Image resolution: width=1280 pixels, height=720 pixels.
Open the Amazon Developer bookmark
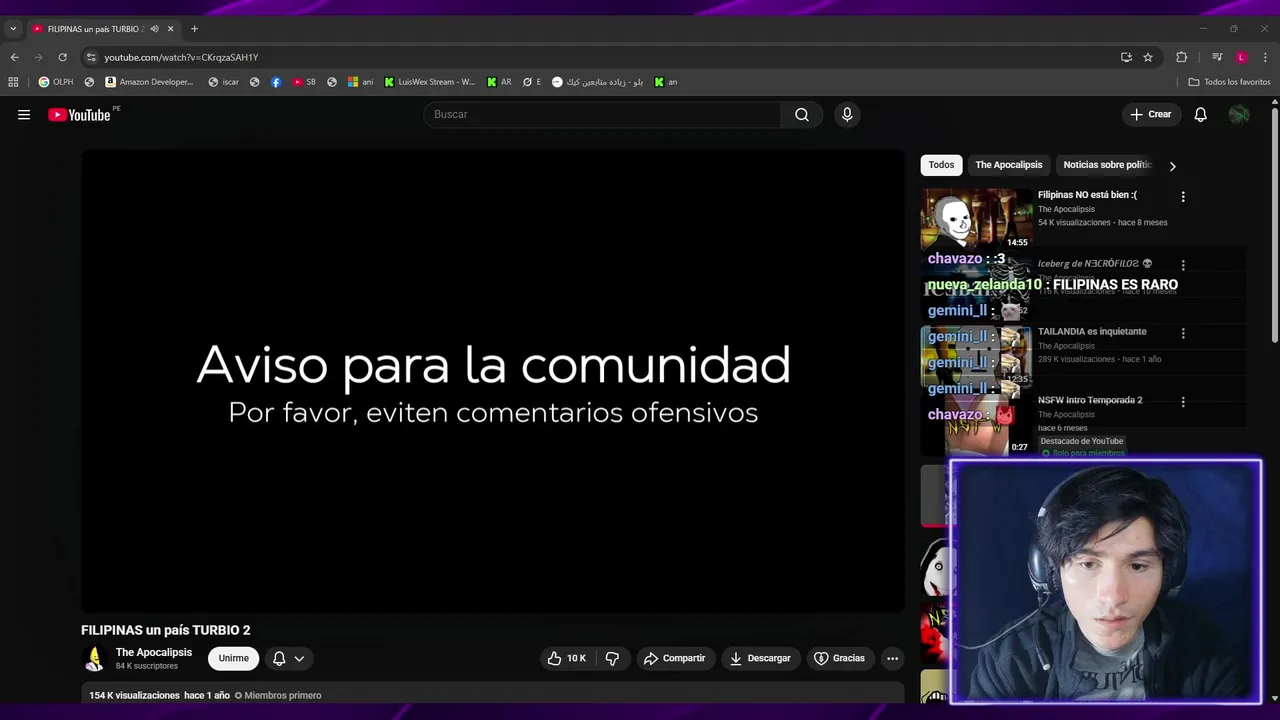click(x=150, y=82)
